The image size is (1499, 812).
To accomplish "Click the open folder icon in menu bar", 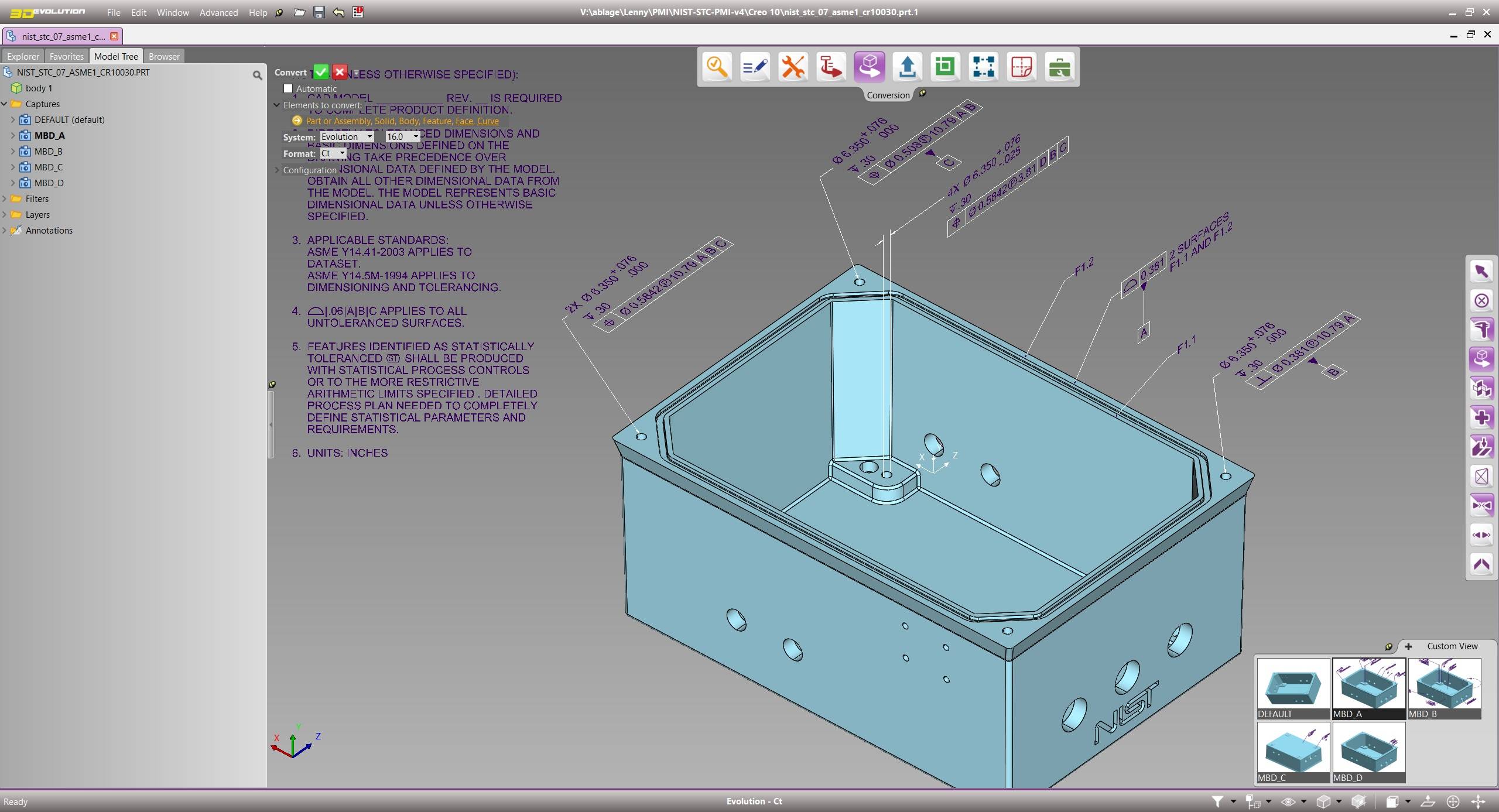I will click(x=299, y=12).
